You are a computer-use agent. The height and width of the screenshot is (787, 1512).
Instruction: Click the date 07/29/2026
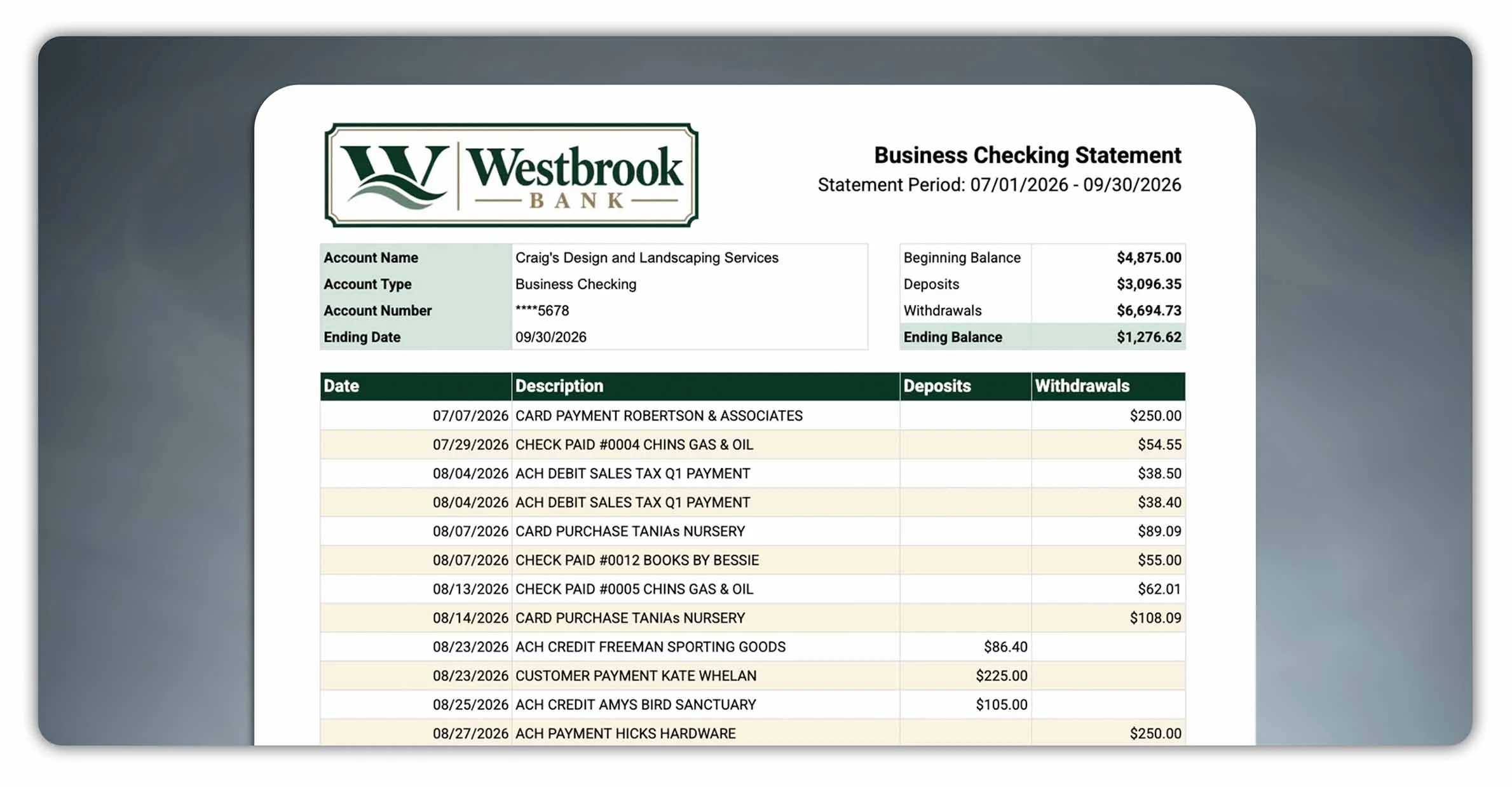click(470, 445)
